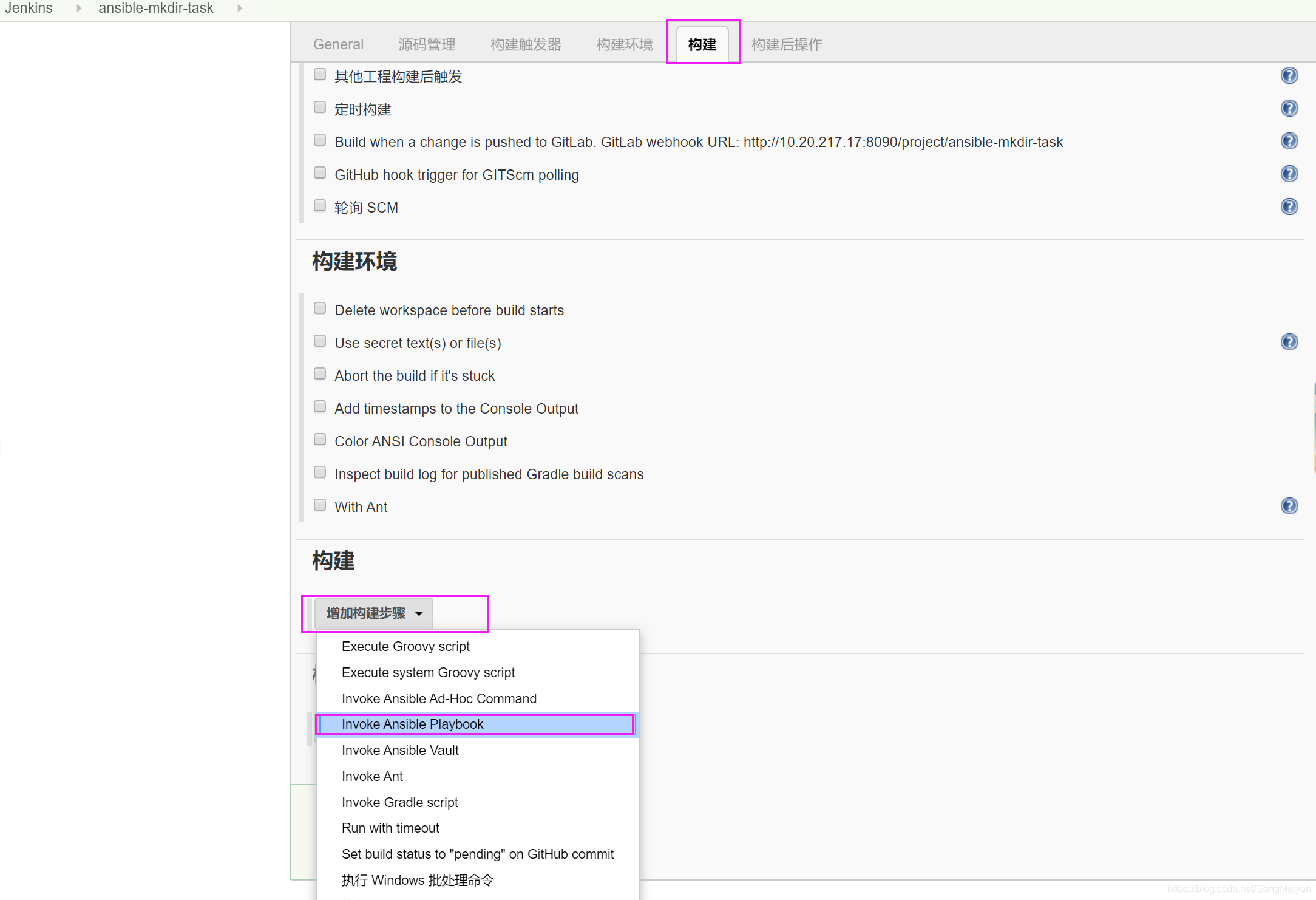Check Abort the build if it's stuck

[x=320, y=373]
